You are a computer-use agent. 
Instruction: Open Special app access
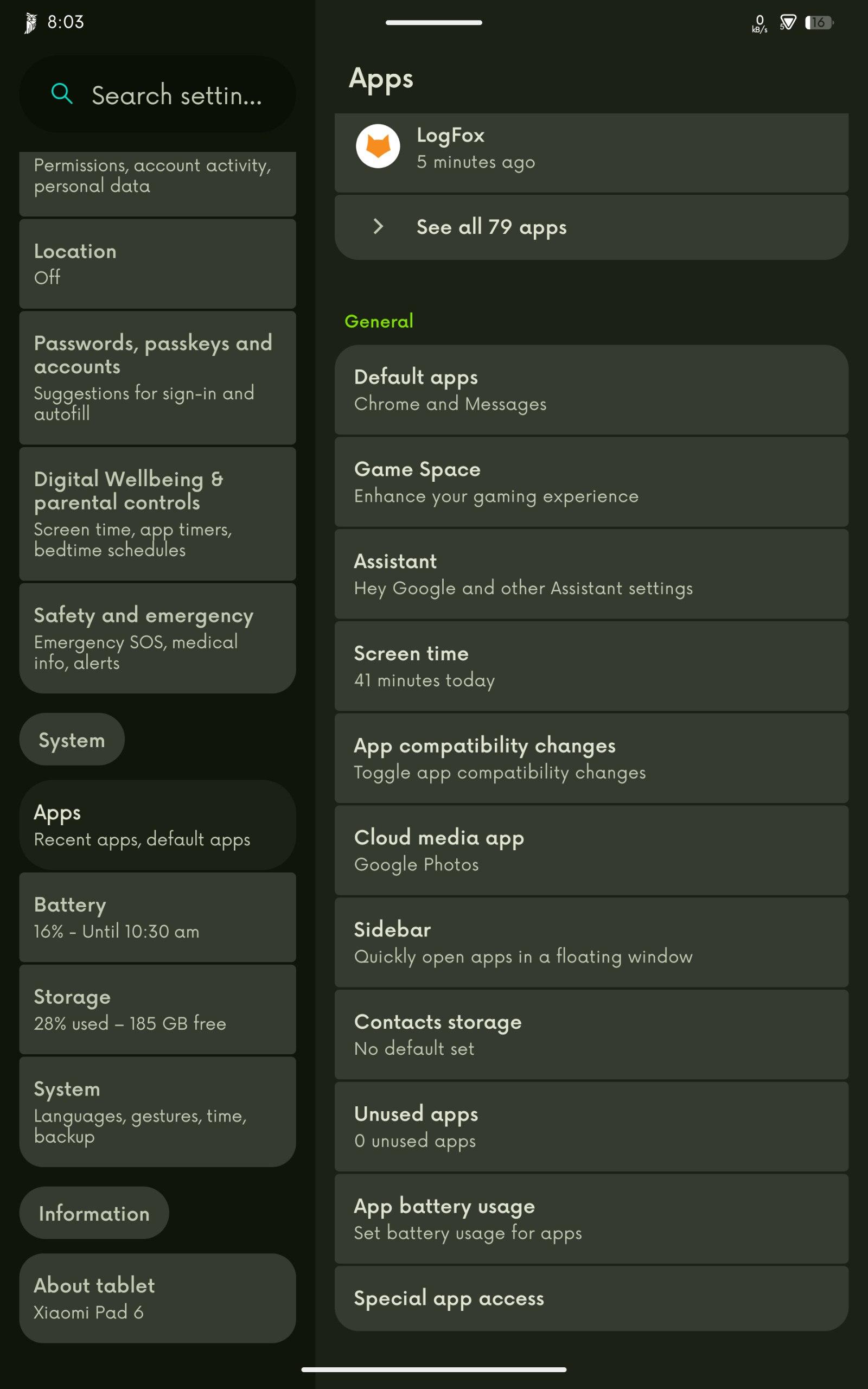pos(591,1298)
